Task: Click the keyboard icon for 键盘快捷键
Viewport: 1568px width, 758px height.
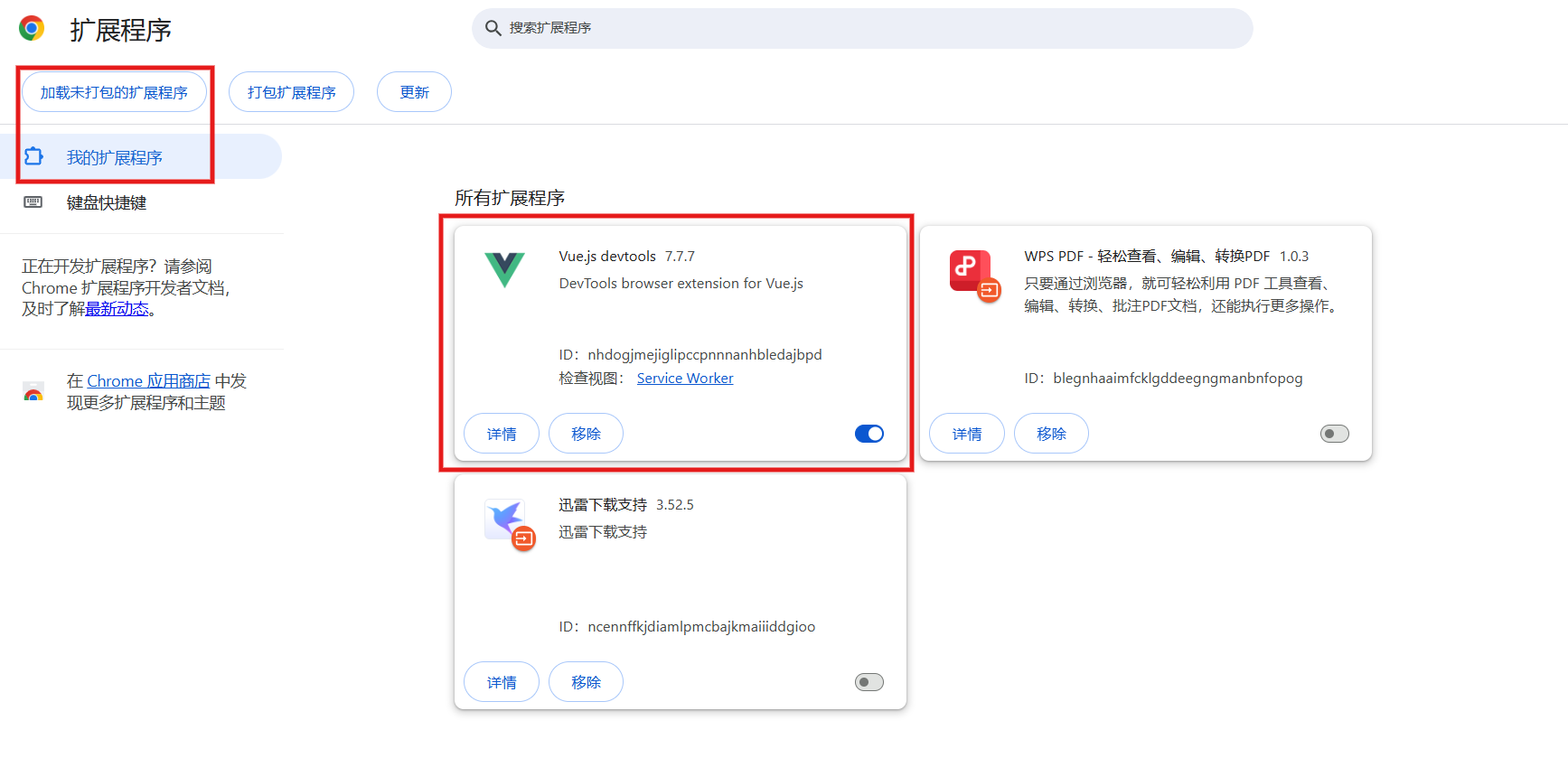Action: pos(33,202)
